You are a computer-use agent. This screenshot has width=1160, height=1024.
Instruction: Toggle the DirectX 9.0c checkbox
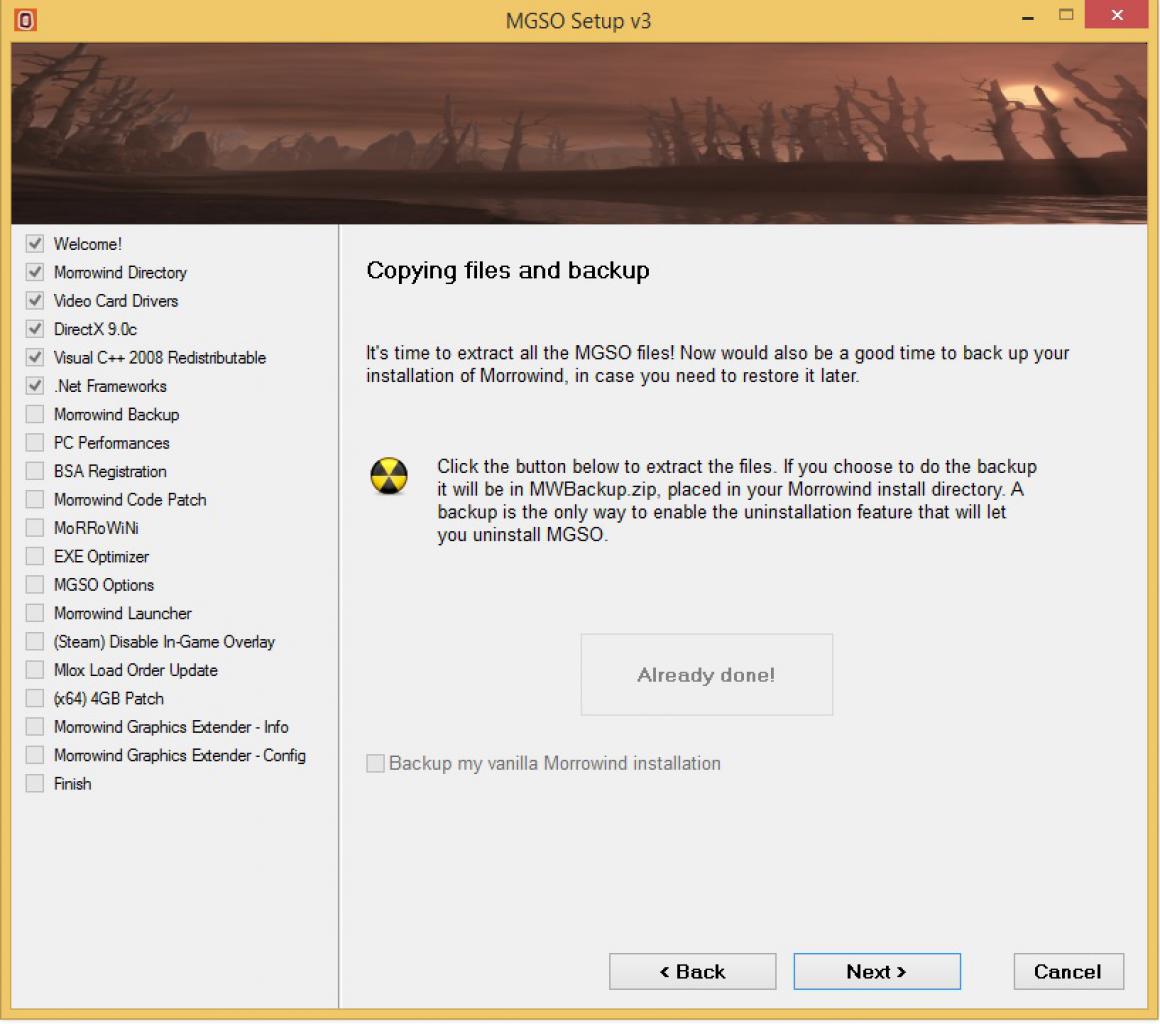click(35, 329)
